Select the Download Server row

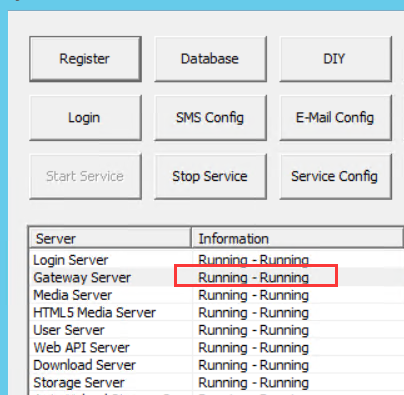point(217,365)
